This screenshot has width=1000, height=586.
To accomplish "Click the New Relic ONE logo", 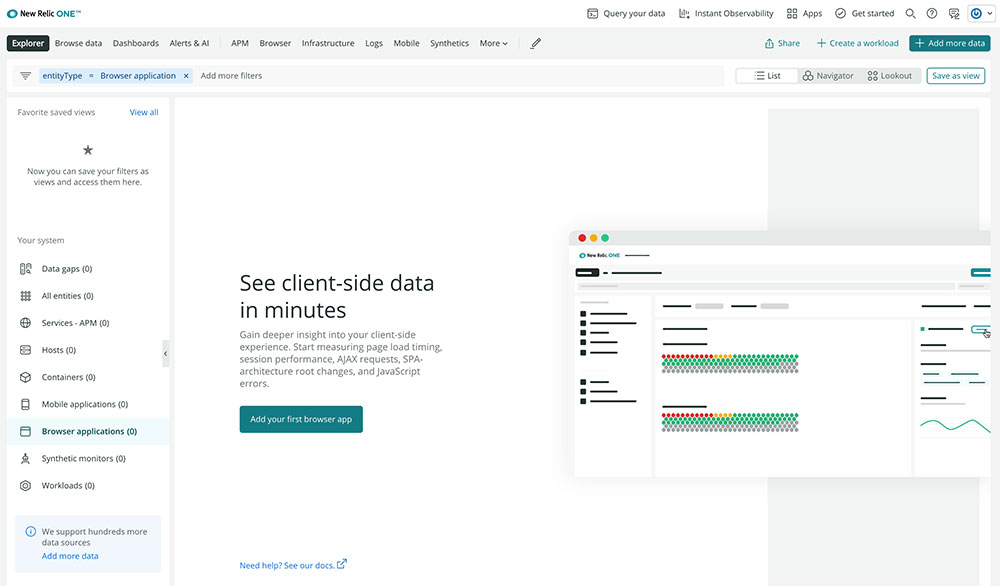I will click(x=44, y=13).
